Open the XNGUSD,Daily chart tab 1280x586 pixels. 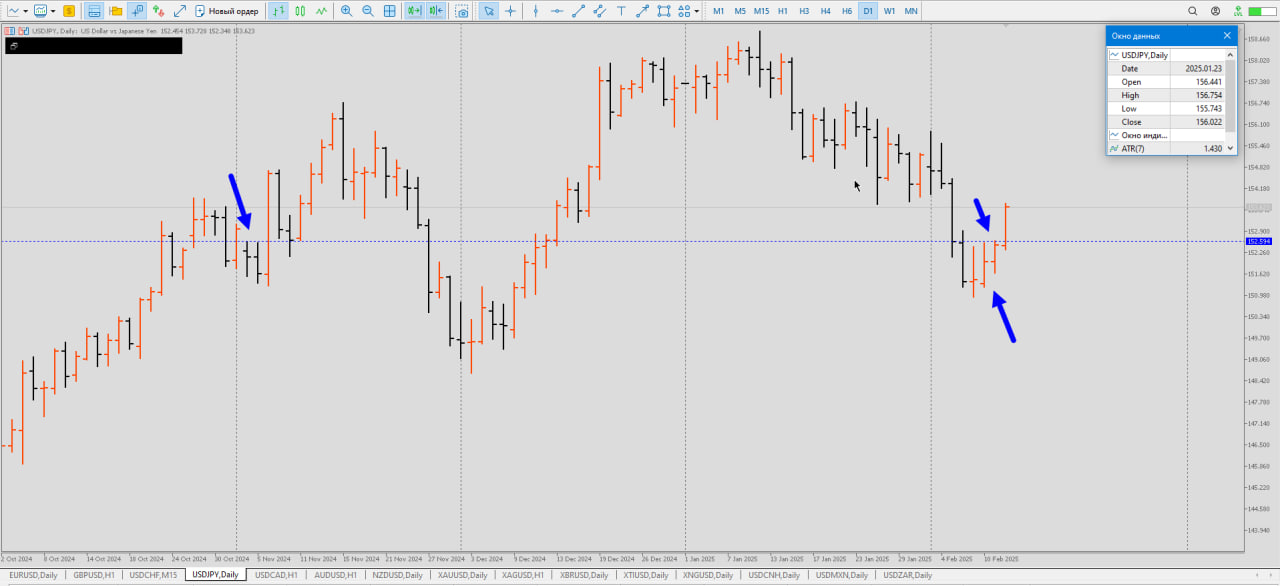click(x=707, y=575)
